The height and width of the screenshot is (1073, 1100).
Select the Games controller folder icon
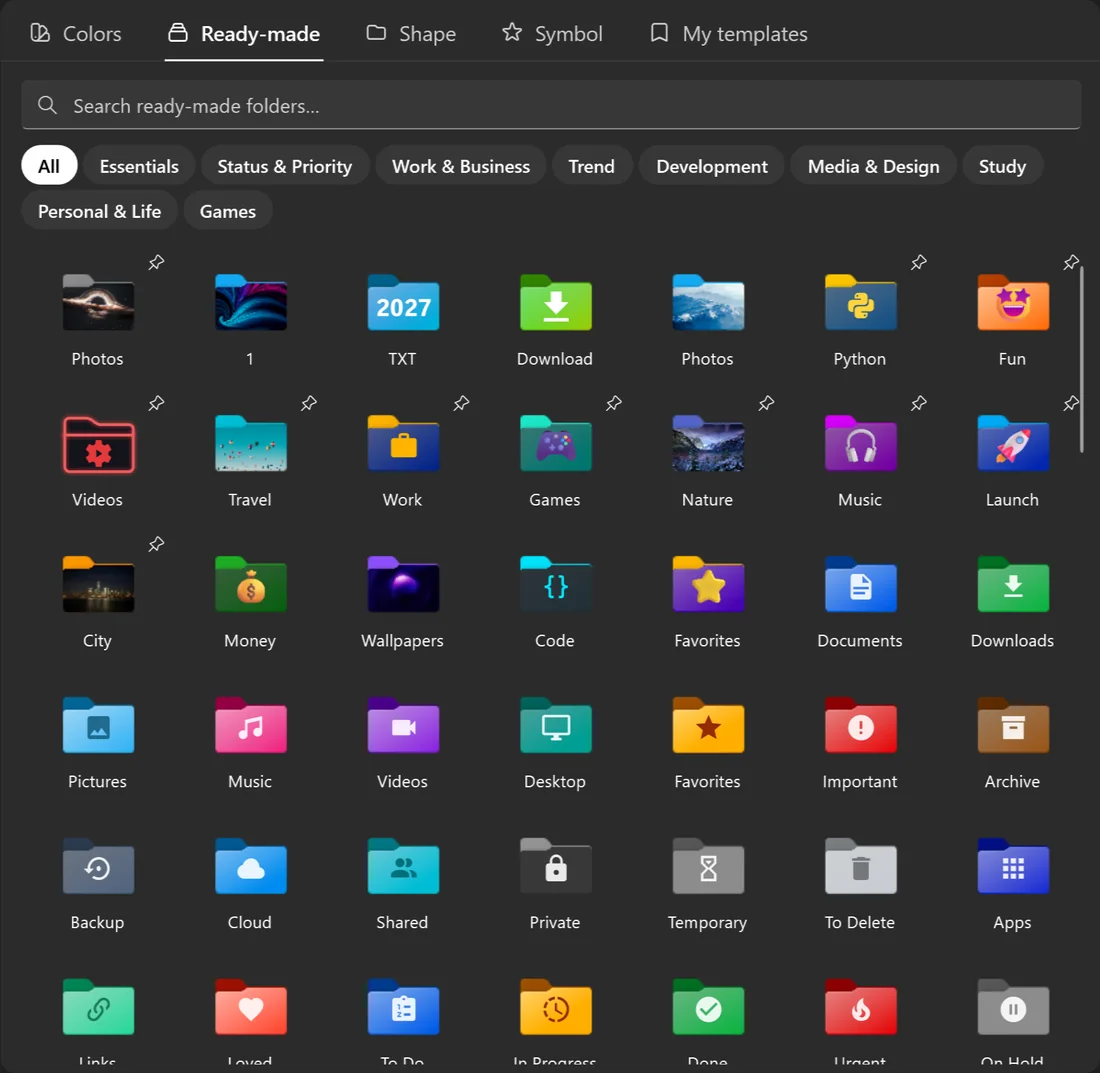[555, 445]
